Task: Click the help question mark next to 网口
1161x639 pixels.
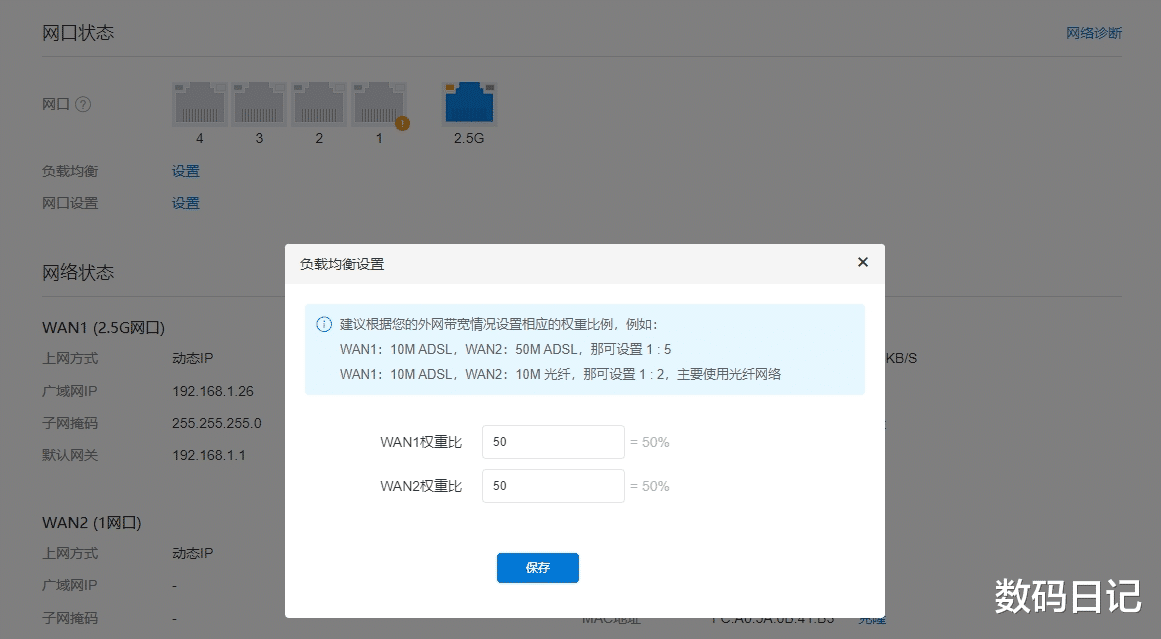Action: click(x=84, y=104)
